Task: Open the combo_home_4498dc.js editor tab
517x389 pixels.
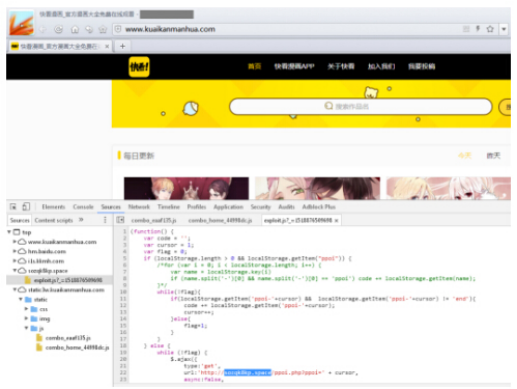Action: click(220, 221)
